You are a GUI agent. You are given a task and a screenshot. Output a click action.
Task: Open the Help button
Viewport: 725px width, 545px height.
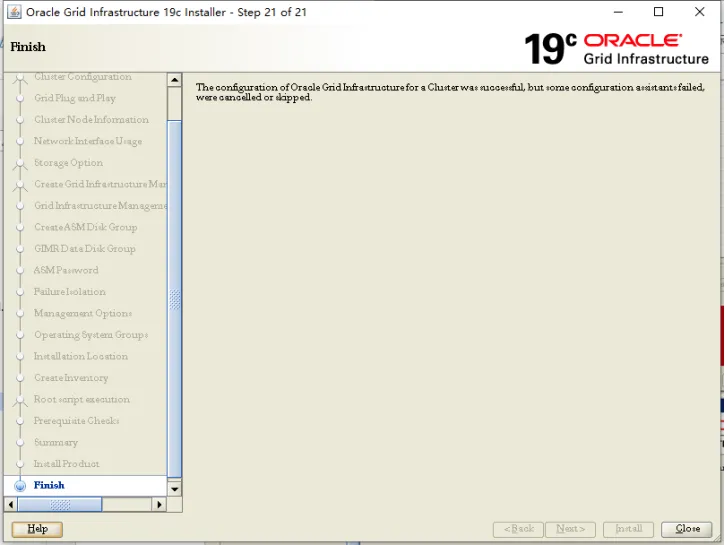pyautogui.click(x=37, y=529)
